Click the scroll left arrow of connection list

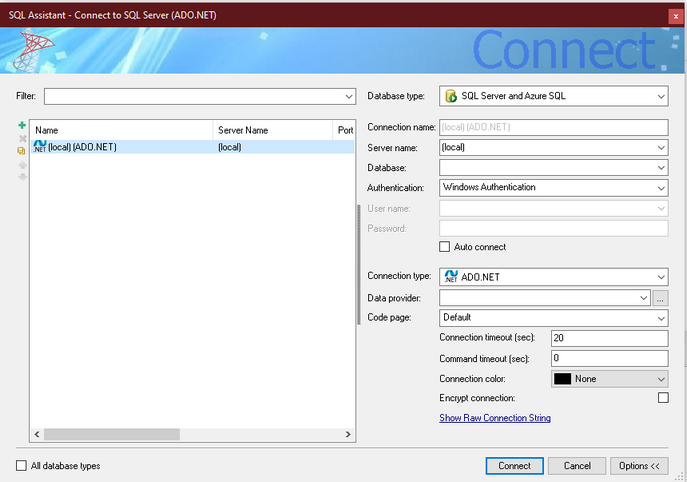coord(37,434)
